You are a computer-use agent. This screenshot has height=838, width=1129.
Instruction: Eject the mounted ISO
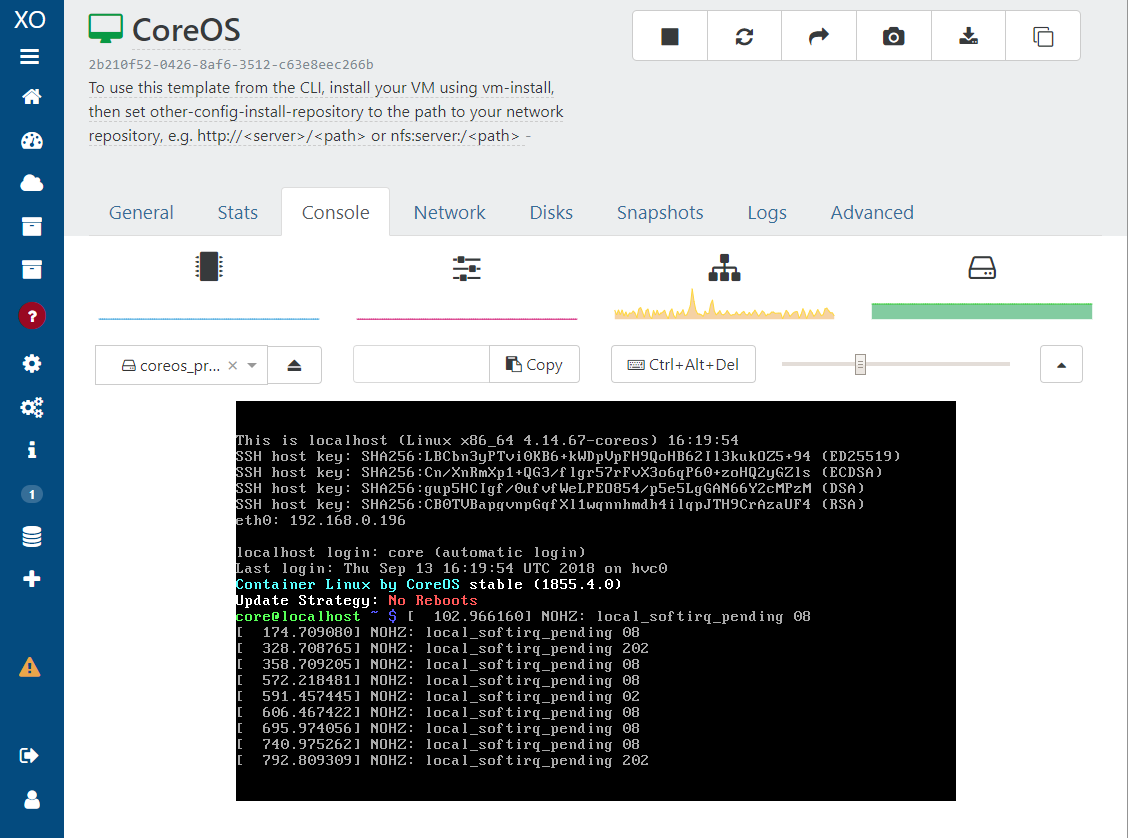(294, 365)
